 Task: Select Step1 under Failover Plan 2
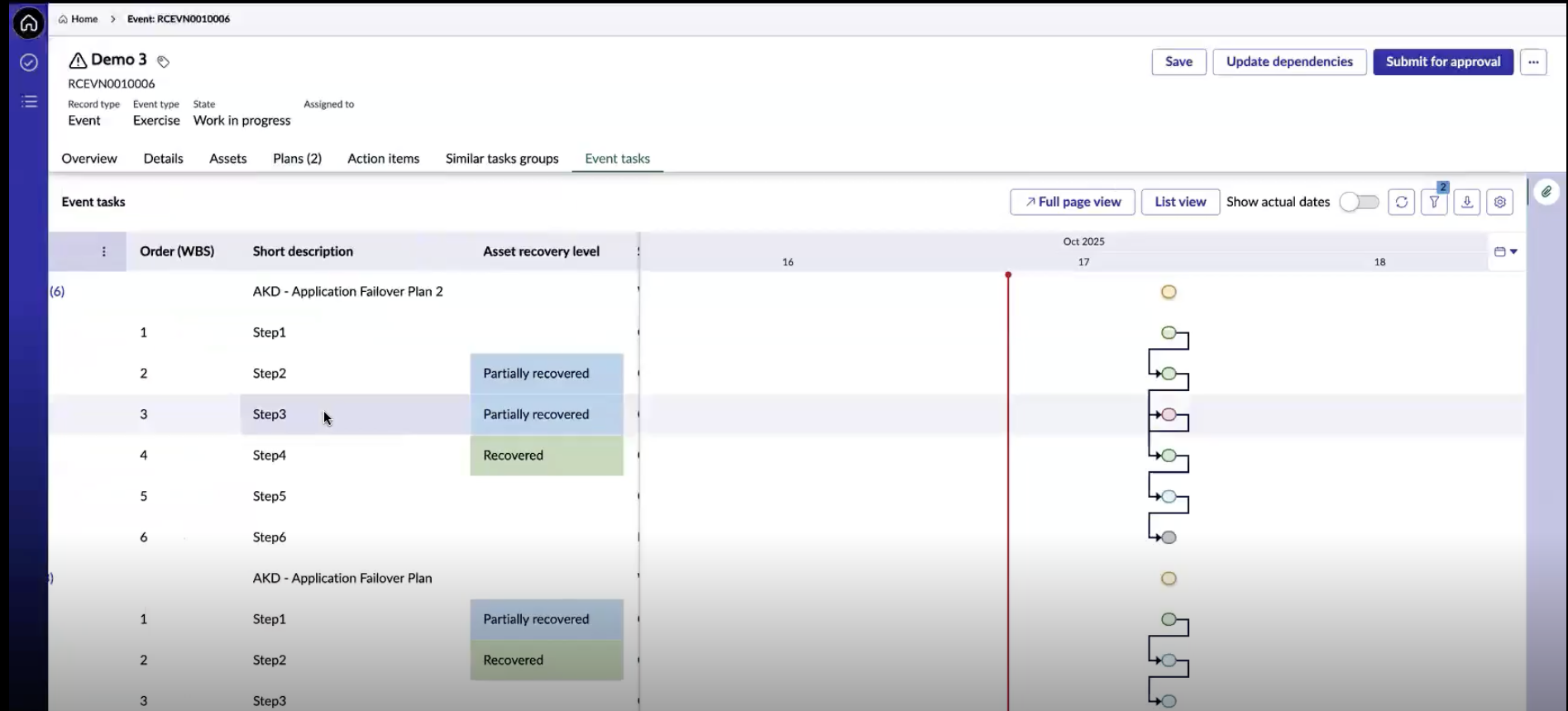pyautogui.click(x=270, y=332)
